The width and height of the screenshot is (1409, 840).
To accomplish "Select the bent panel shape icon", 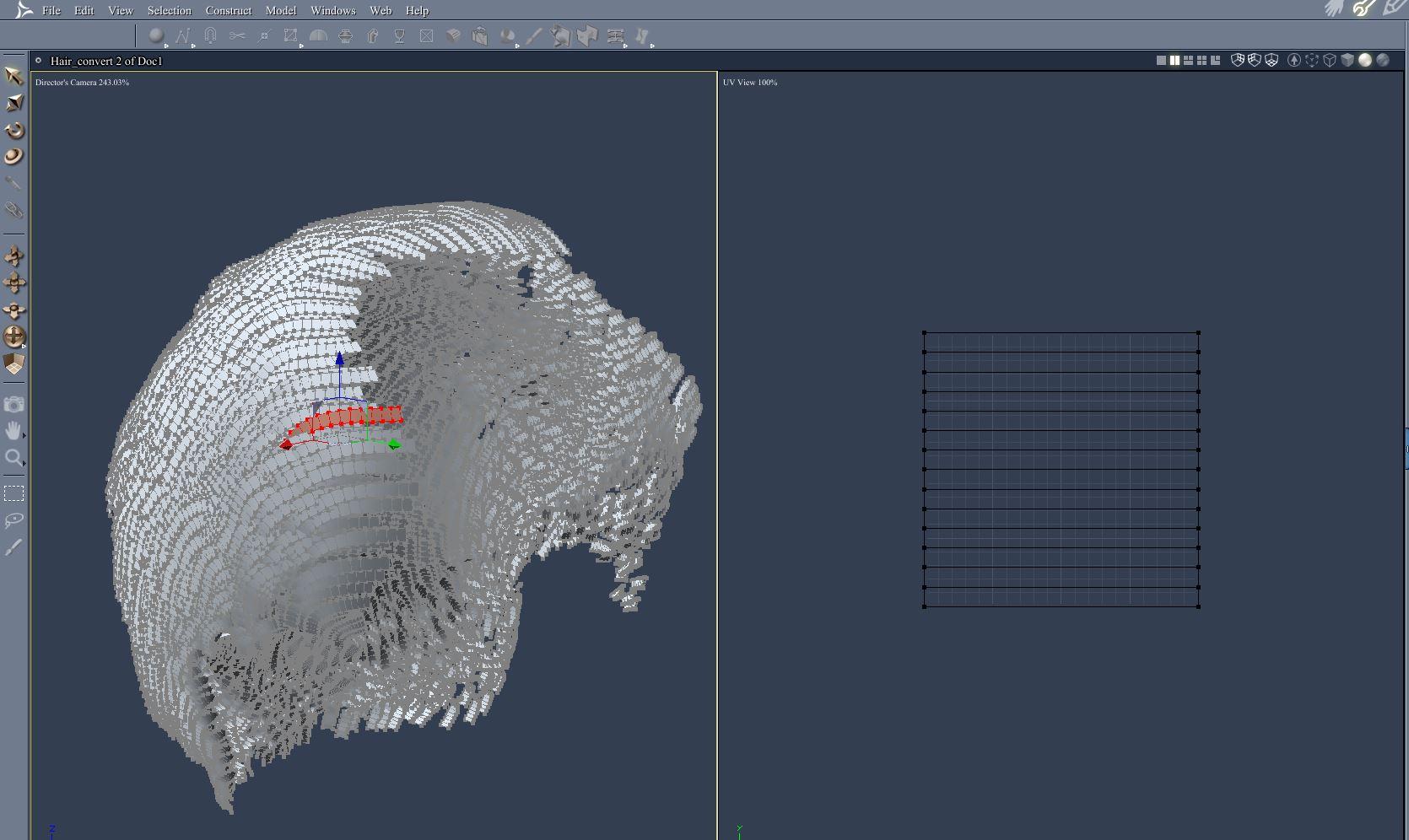I will coord(587,35).
